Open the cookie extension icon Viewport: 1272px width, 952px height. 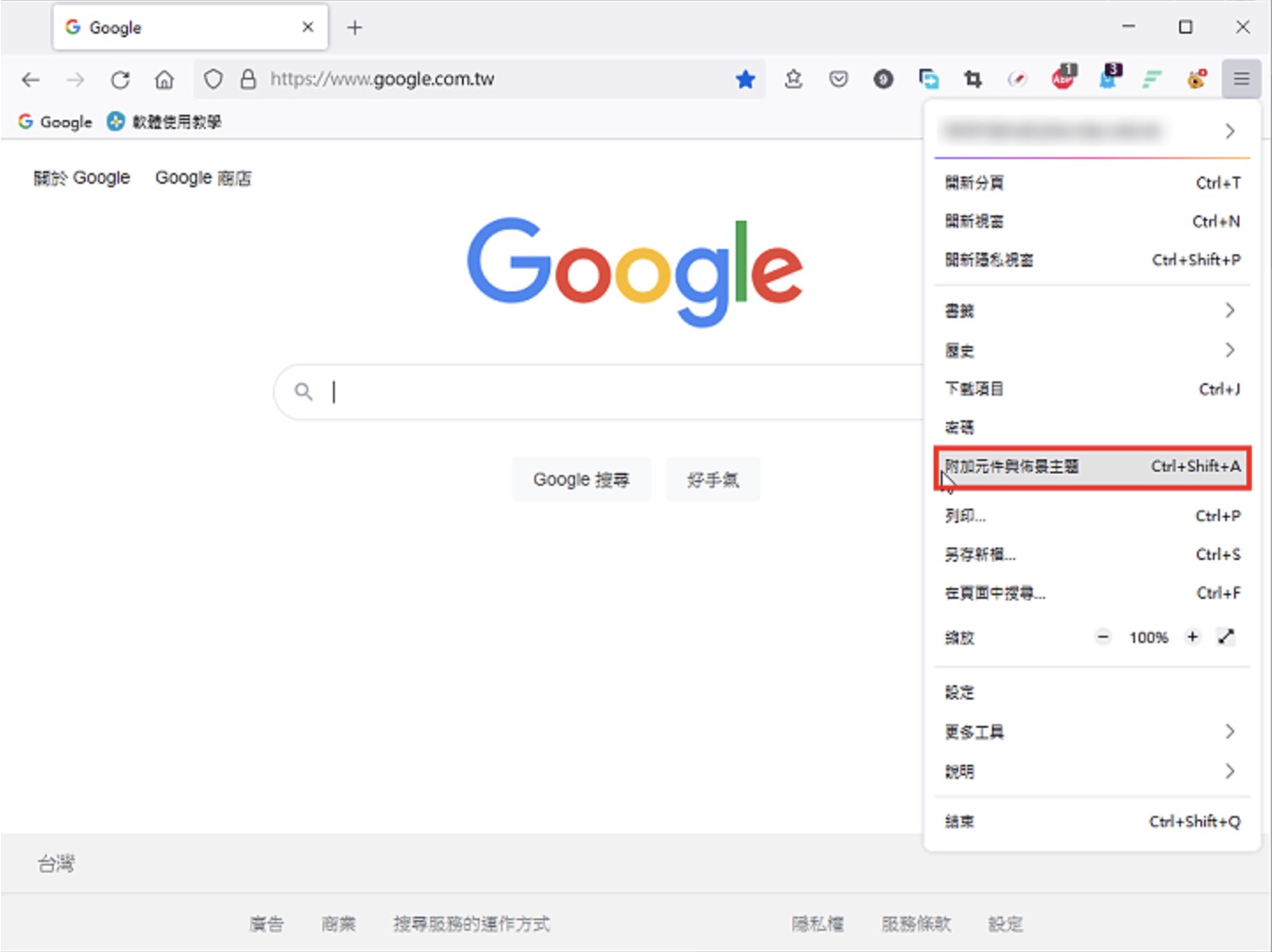[1197, 79]
